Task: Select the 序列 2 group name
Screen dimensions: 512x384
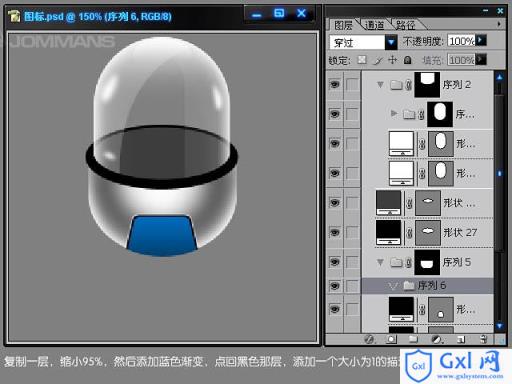Action: pos(457,85)
